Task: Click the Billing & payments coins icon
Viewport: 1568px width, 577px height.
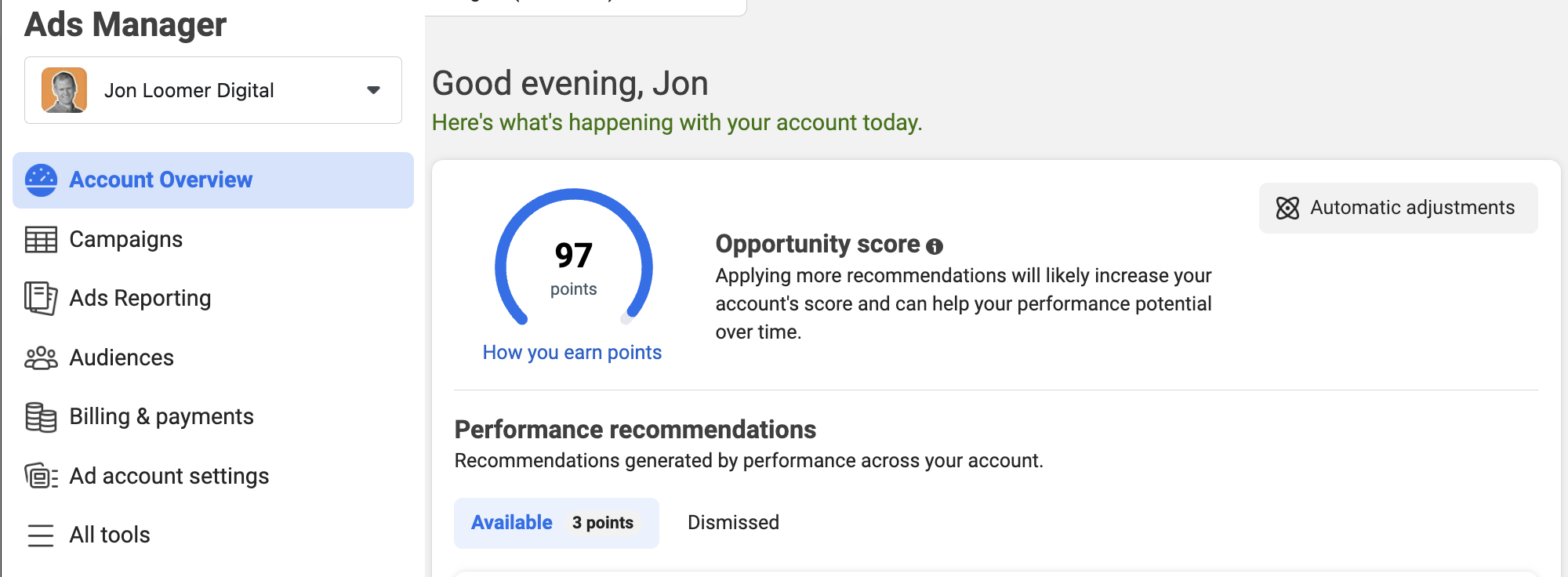Action: pyautogui.click(x=41, y=417)
